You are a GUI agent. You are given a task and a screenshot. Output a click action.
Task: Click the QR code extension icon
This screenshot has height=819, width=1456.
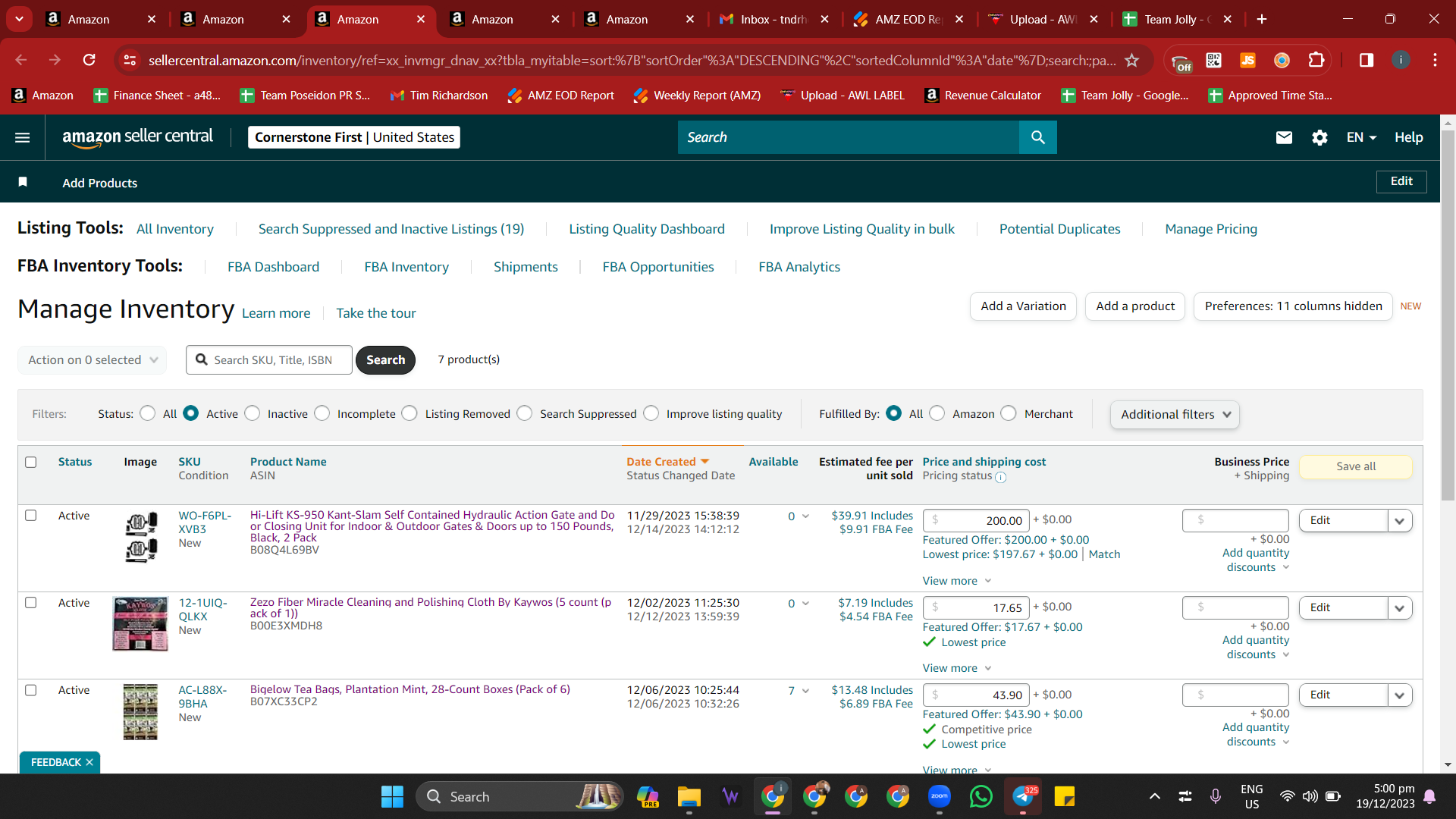(x=1213, y=60)
